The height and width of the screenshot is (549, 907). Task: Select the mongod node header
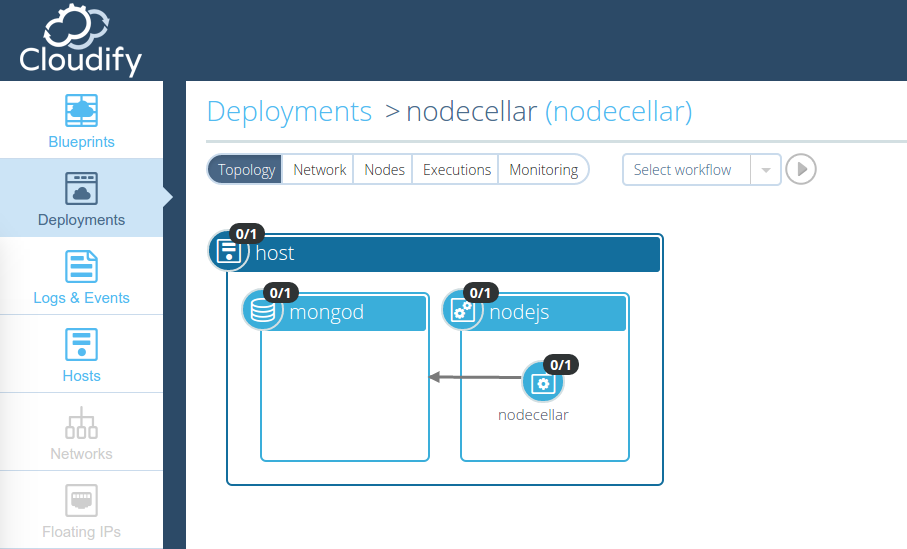tap(345, 313)
